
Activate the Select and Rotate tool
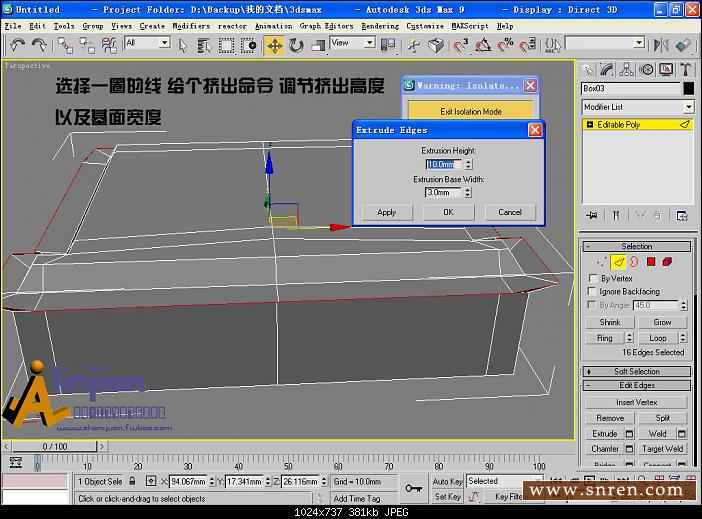[297, 45]
